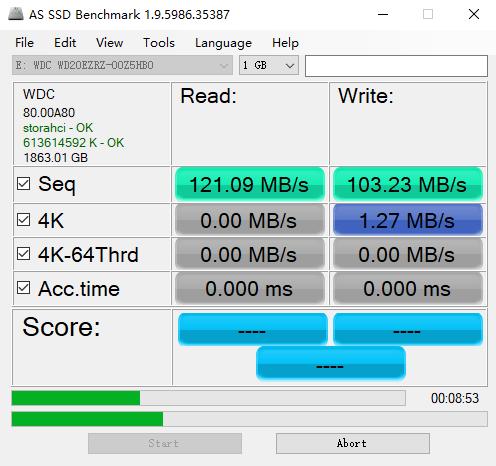Open the Help menu
The image size is (496, 466).
point(285,43)
